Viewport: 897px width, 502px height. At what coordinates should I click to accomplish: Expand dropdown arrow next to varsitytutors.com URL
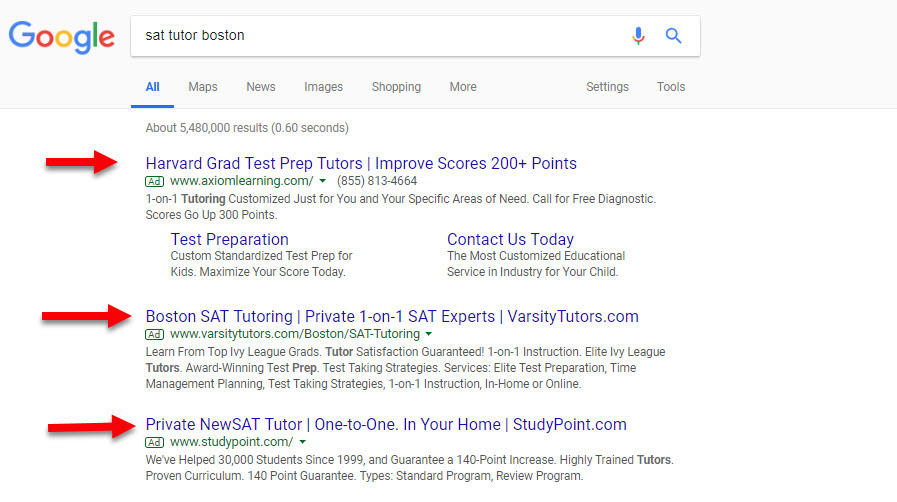pyautogui.click(x=428, y=334)
